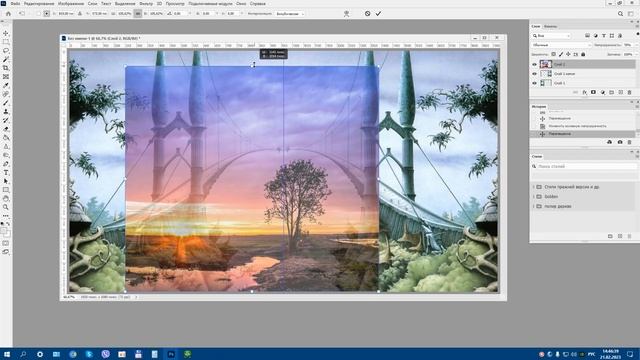Select the Zoom tool in toolbar
The width and height of the screenshot is (640, 360).
(x=6, y=207)
